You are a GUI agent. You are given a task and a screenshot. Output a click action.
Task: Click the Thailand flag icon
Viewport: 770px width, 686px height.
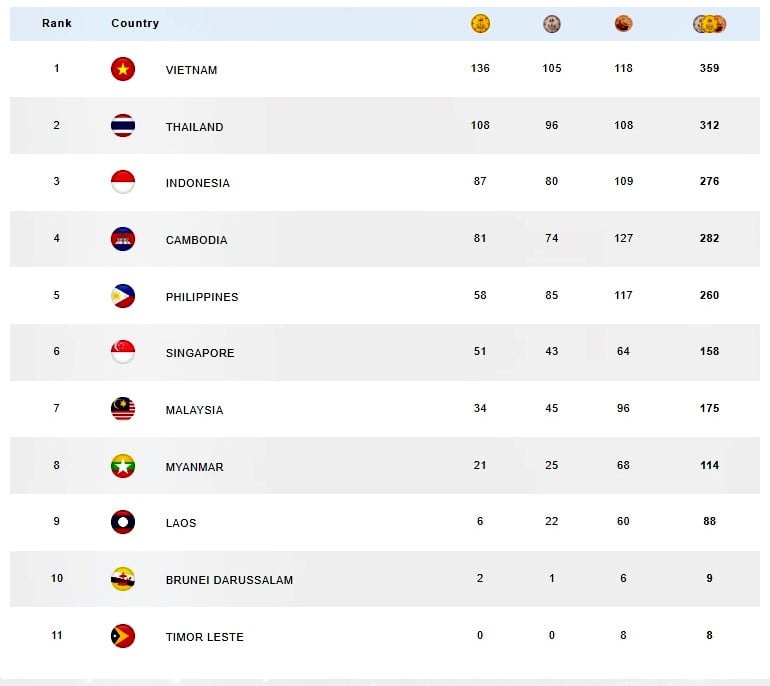pos(123,126)
